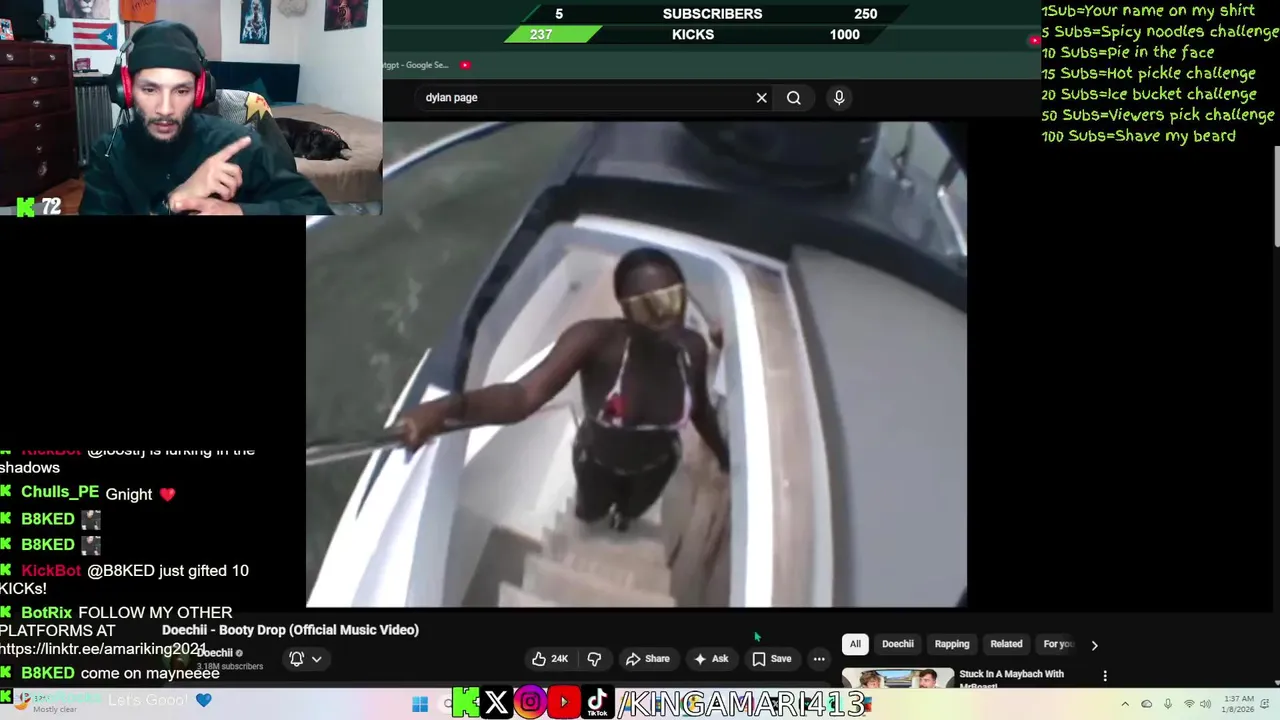
Task: Save the video to a playlist
Action: (772, 659)
